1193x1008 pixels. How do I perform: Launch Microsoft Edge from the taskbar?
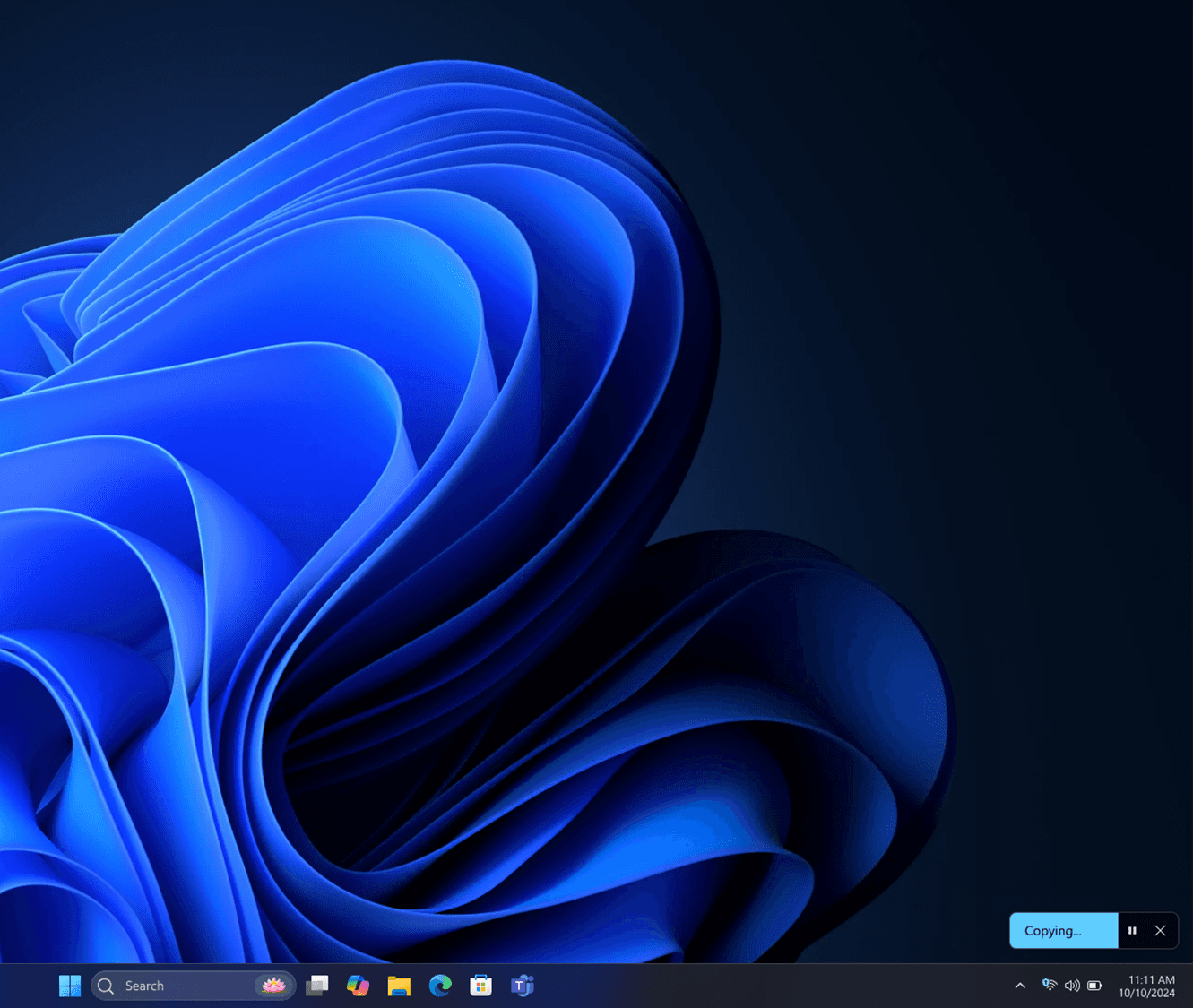440,986
